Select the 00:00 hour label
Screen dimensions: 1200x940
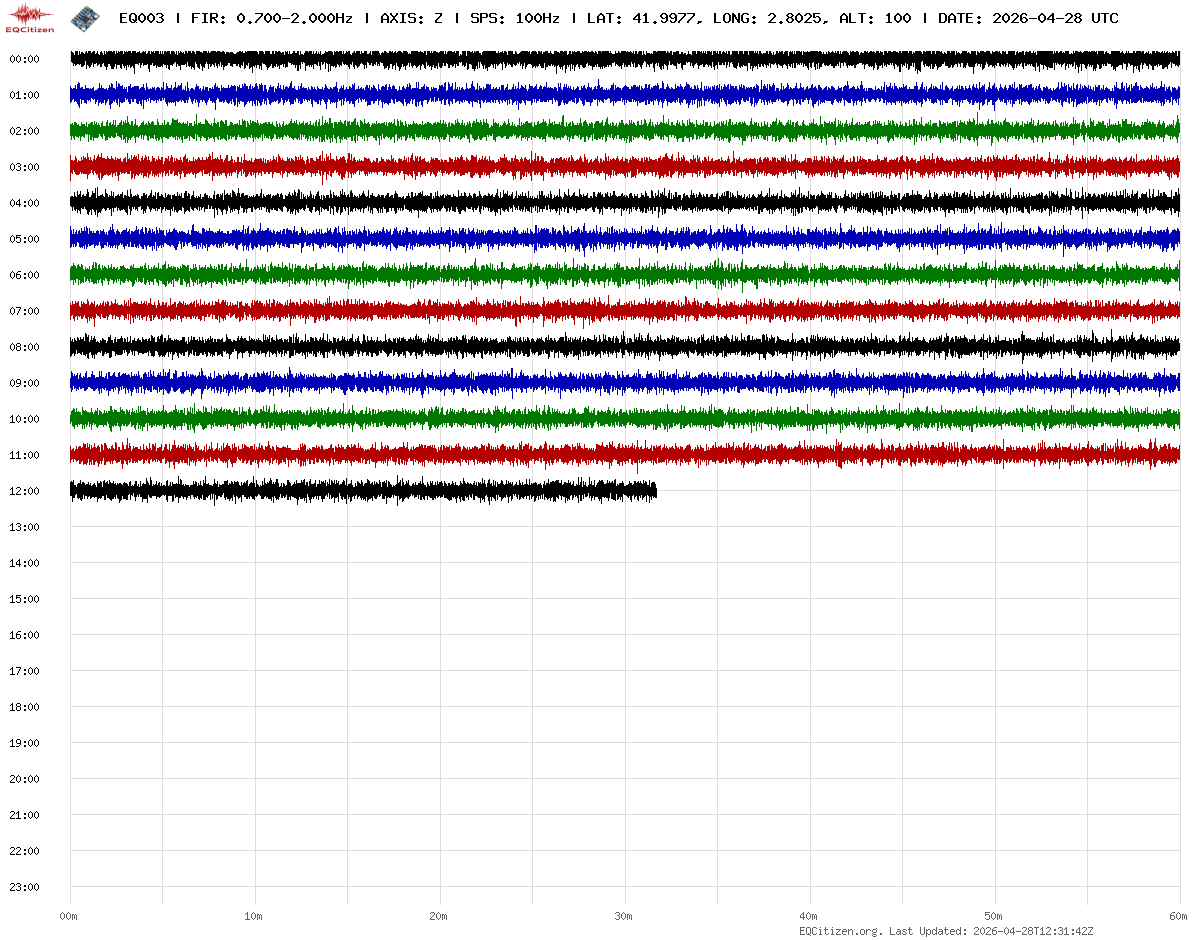24,59
